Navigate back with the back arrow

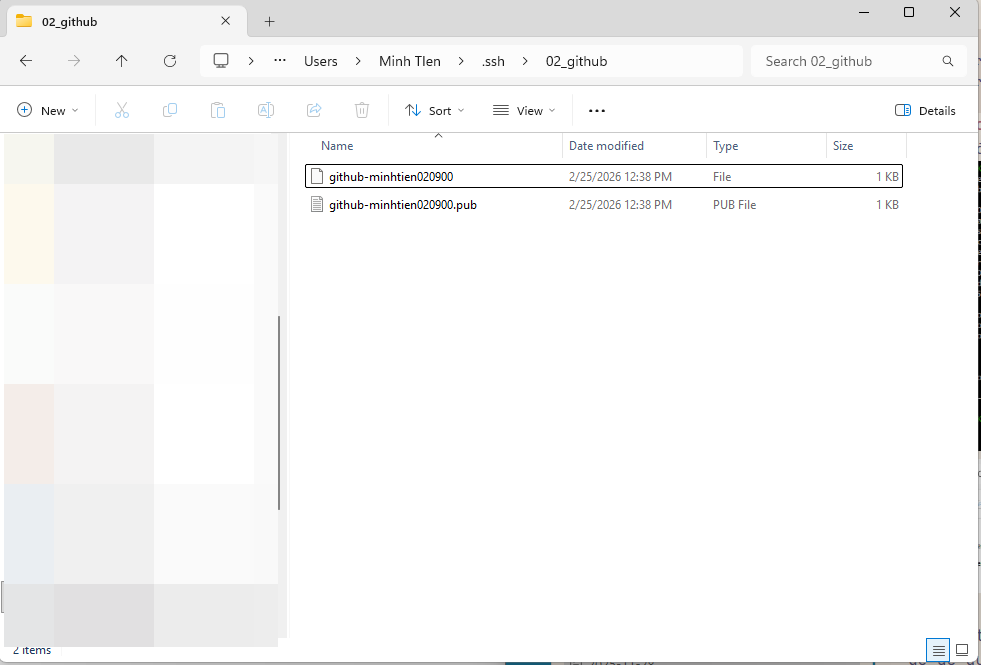click(x=26, y=61)
